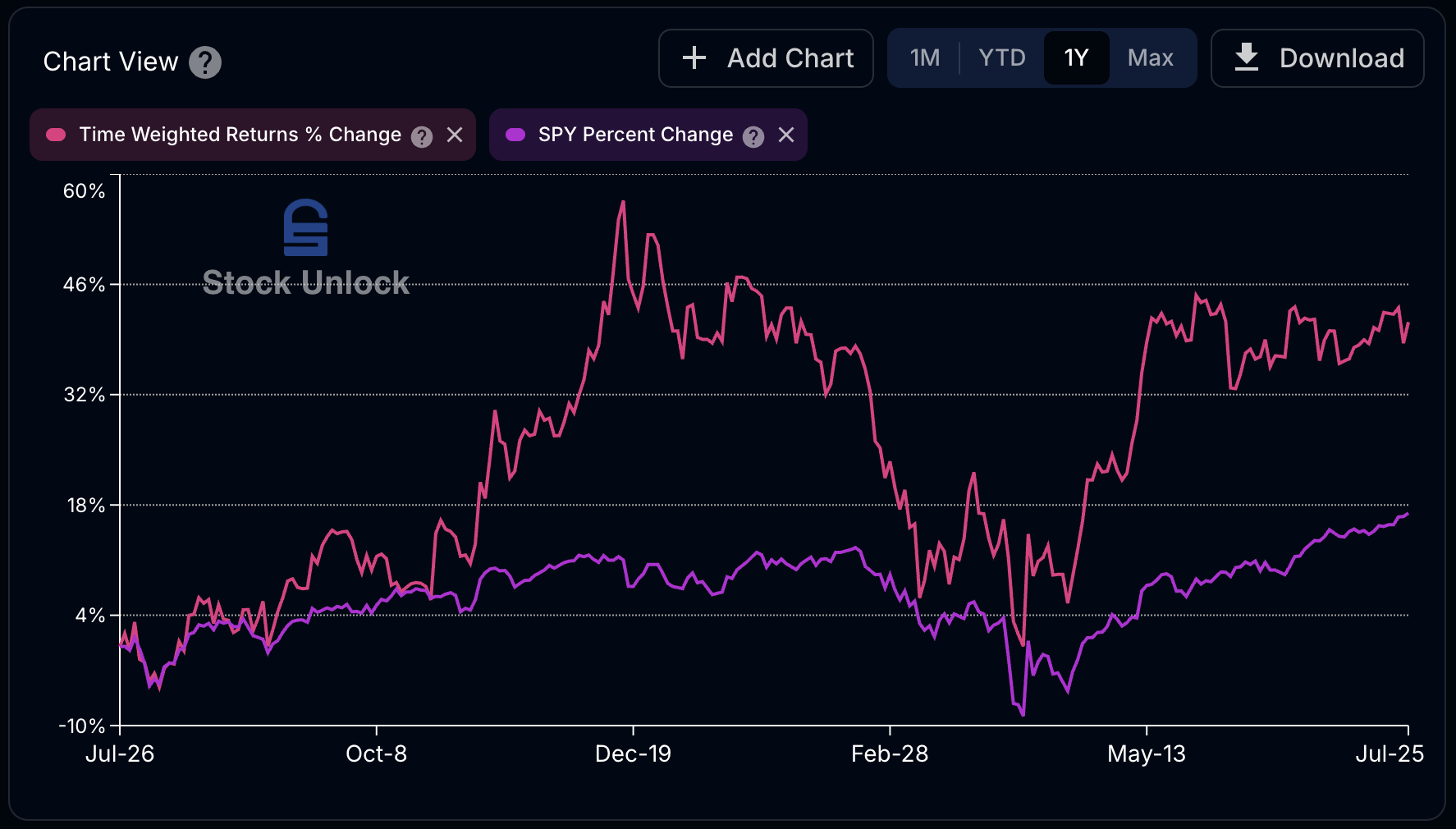
Task: Click the Stock Unlock watermark text
Action: coord(305,283)
